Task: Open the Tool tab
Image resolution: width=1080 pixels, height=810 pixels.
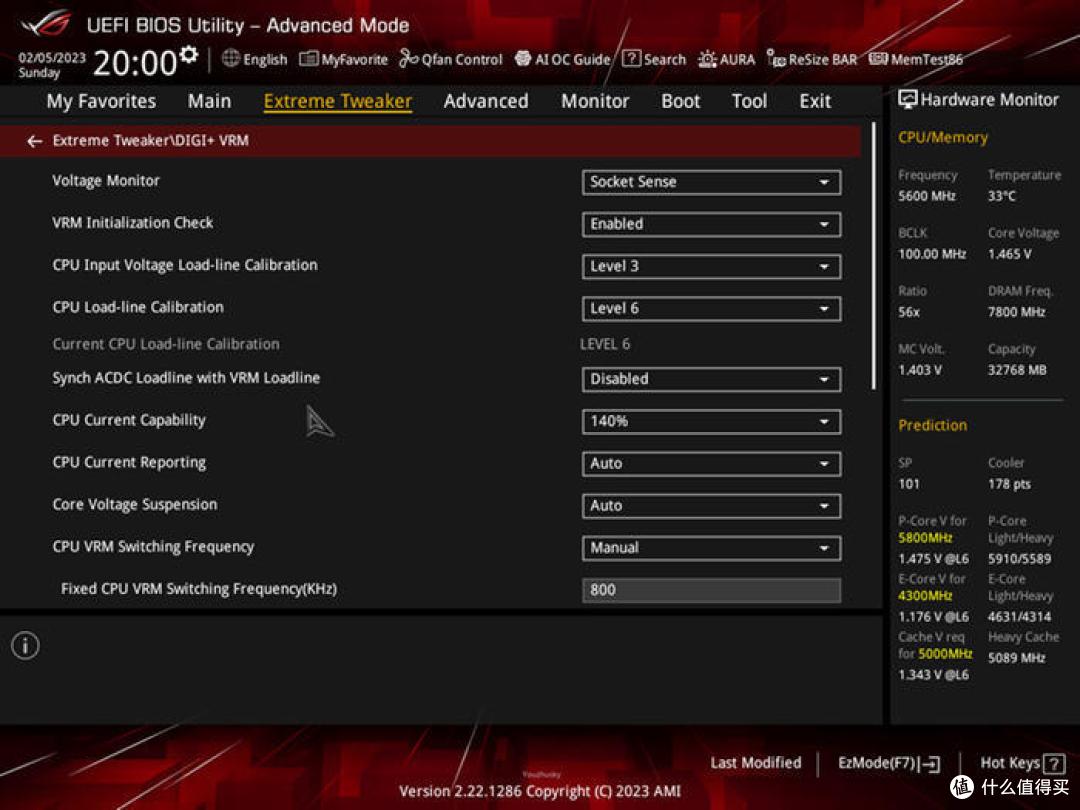Action: click(x=749, y=101)
